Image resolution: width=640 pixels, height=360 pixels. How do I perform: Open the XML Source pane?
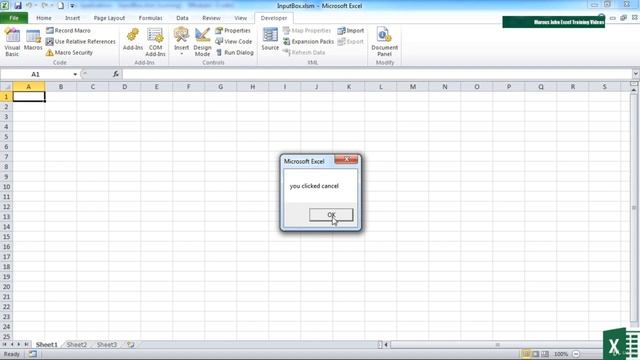[x=270, y=40]
